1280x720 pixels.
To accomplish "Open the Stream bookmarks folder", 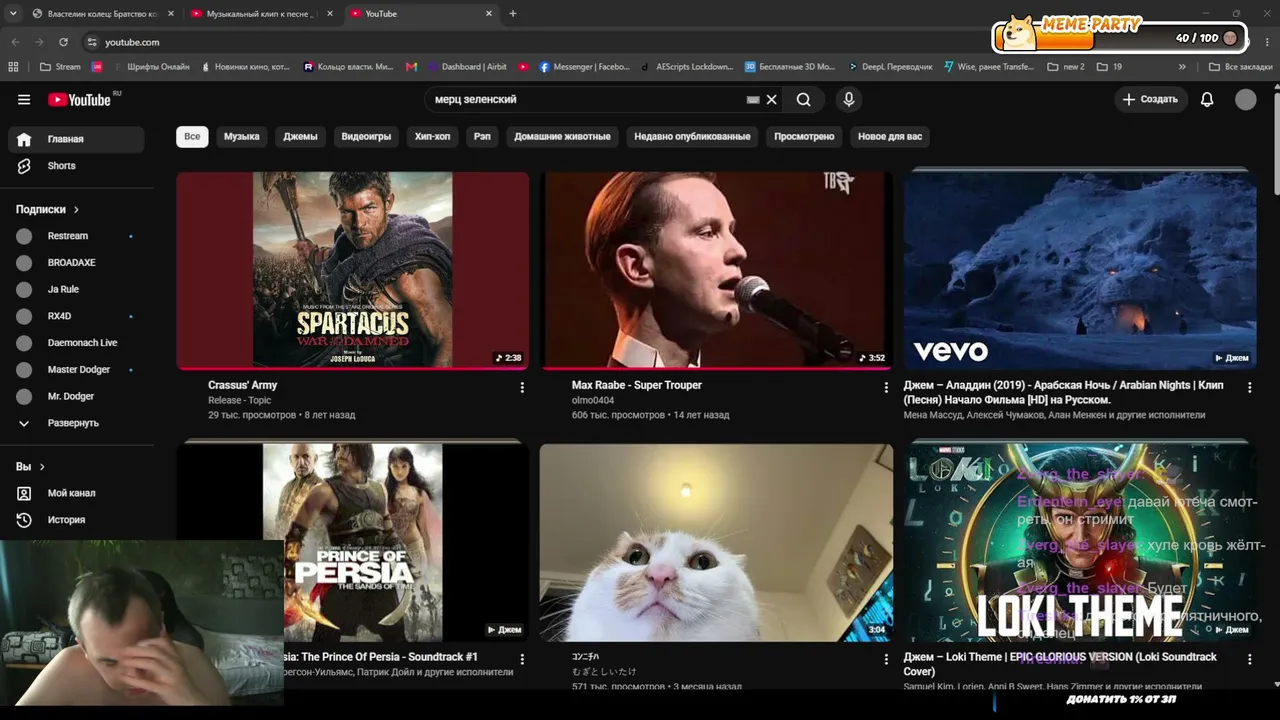I will pyautogui.click(x=60, y=67).
